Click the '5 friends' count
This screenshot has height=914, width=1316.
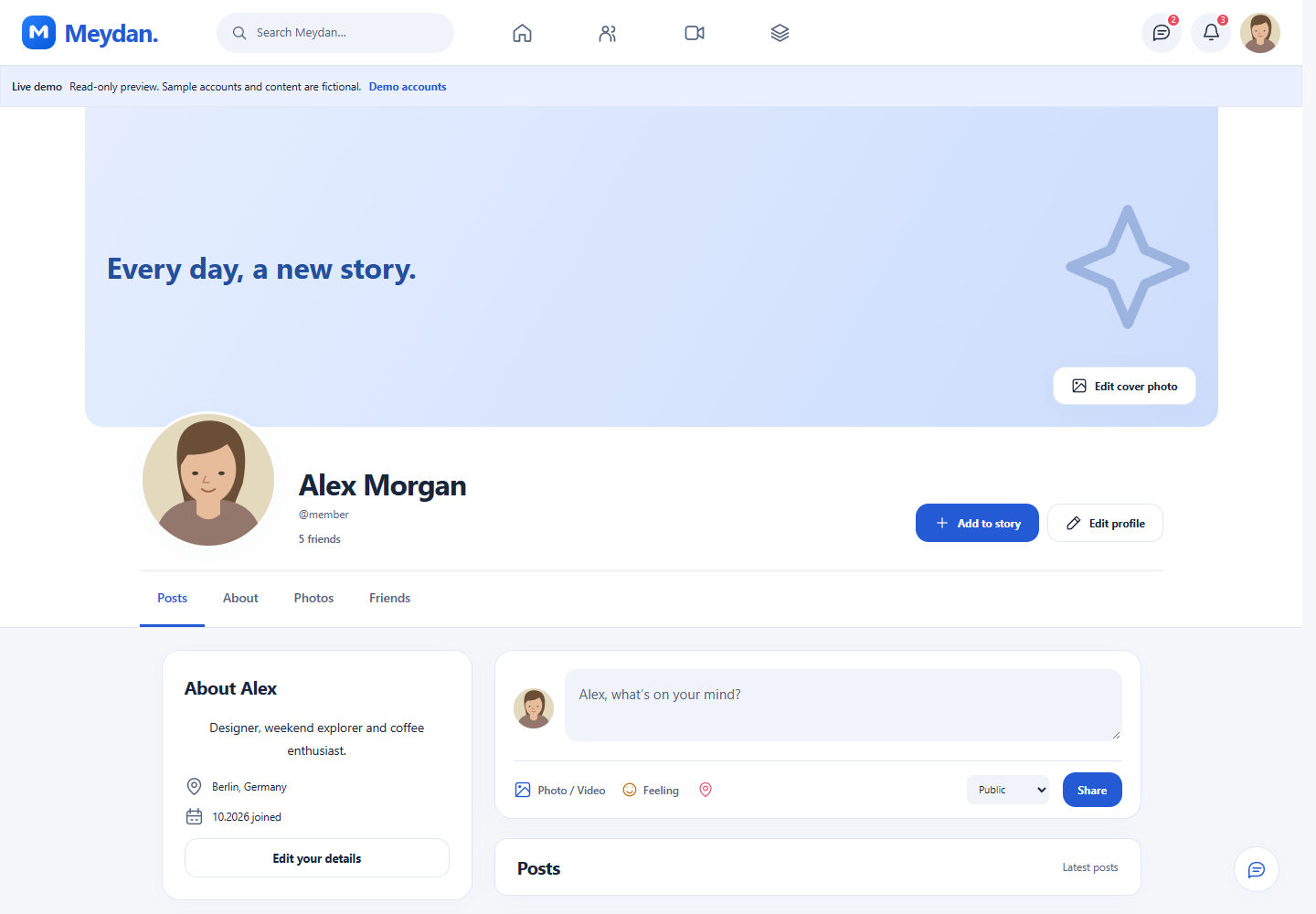(319, 539)
